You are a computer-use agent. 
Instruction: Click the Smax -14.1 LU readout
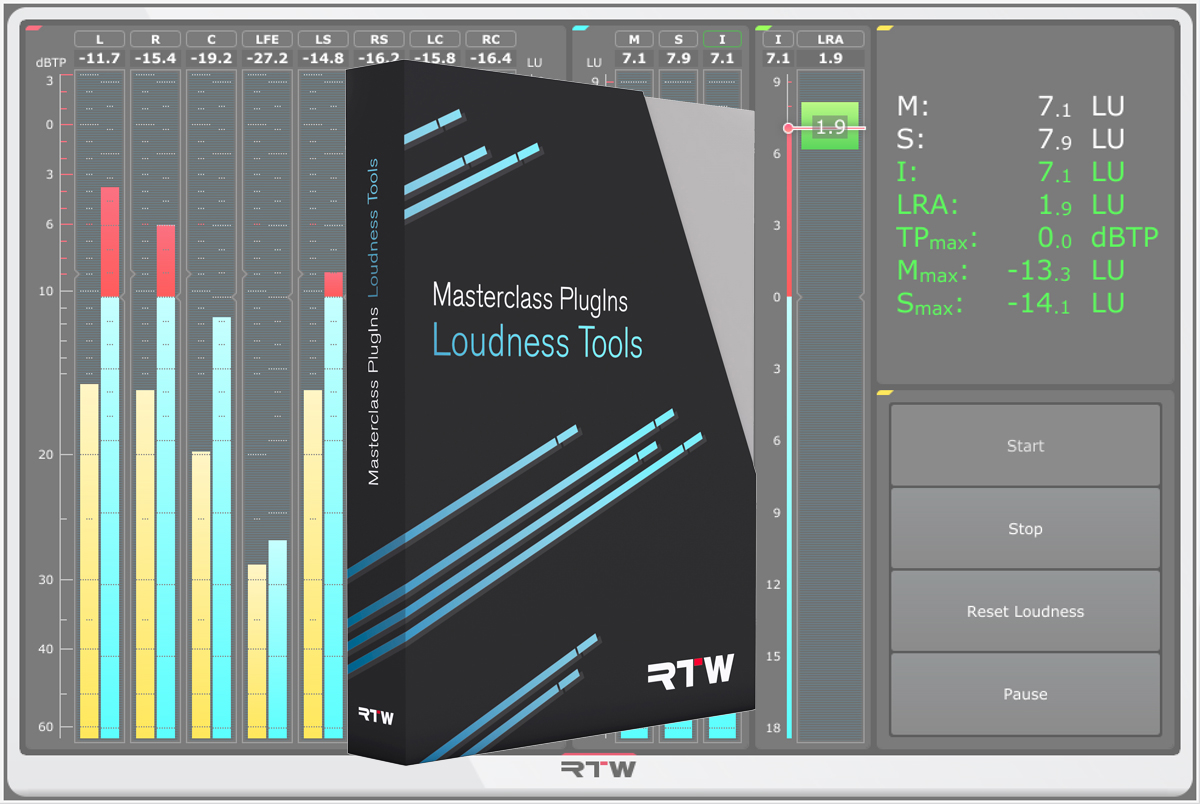point(1011,304)
